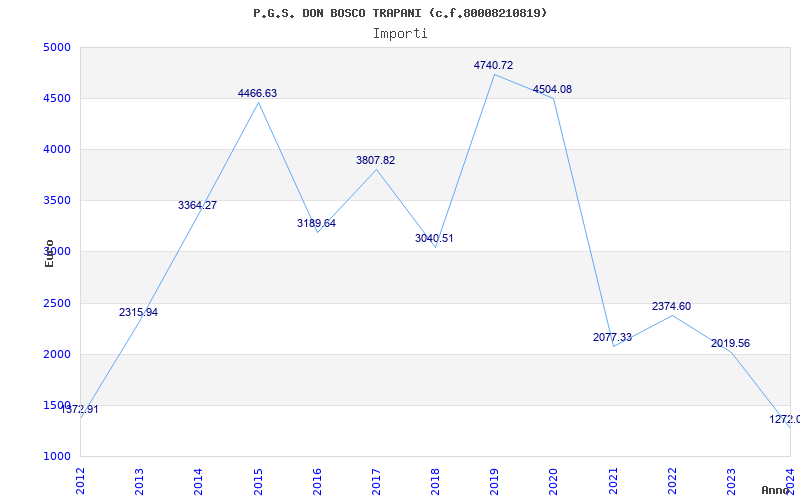This screenshot has height=500, width=800.
Task: Select the 4504.08 data label for 2020
Action: 552,89
